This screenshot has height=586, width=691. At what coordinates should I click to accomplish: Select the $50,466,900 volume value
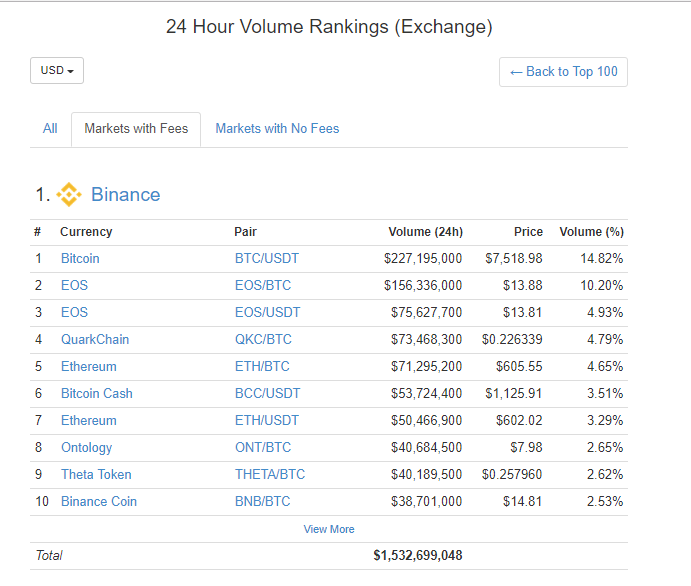pyautogui.click(x=426, y=421)
